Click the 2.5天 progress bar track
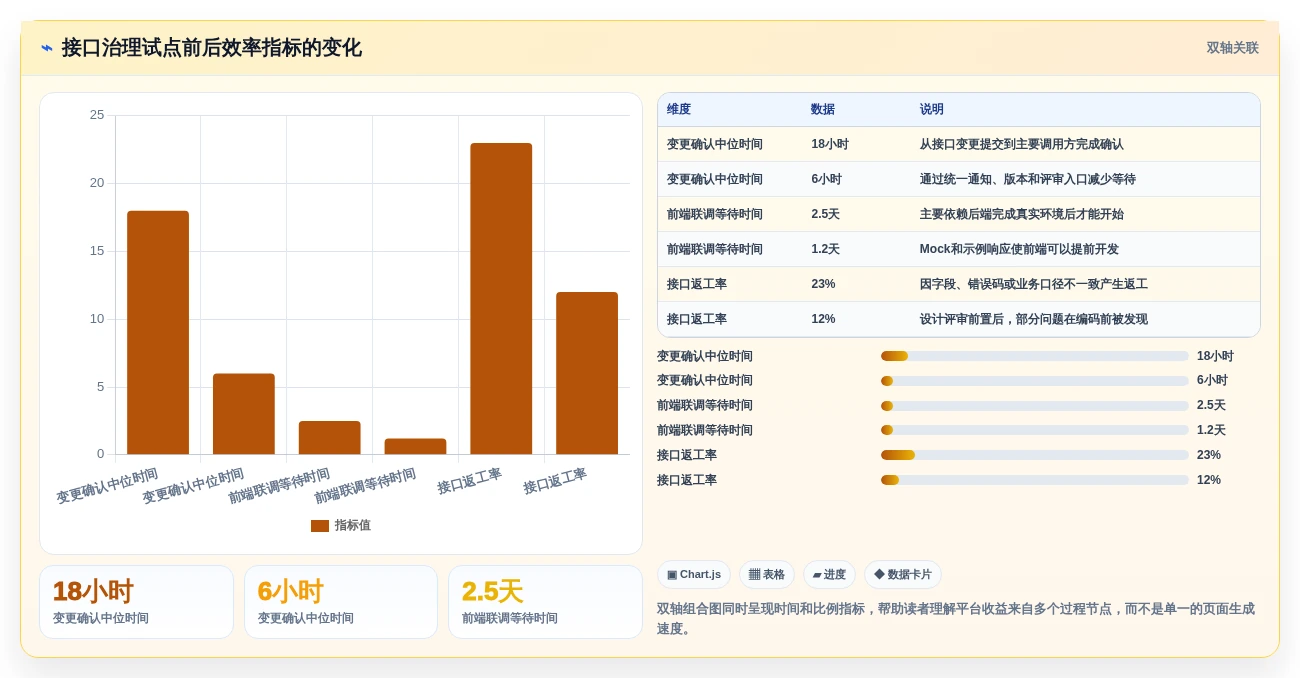1300x678 pixels. pos(1035,405)
